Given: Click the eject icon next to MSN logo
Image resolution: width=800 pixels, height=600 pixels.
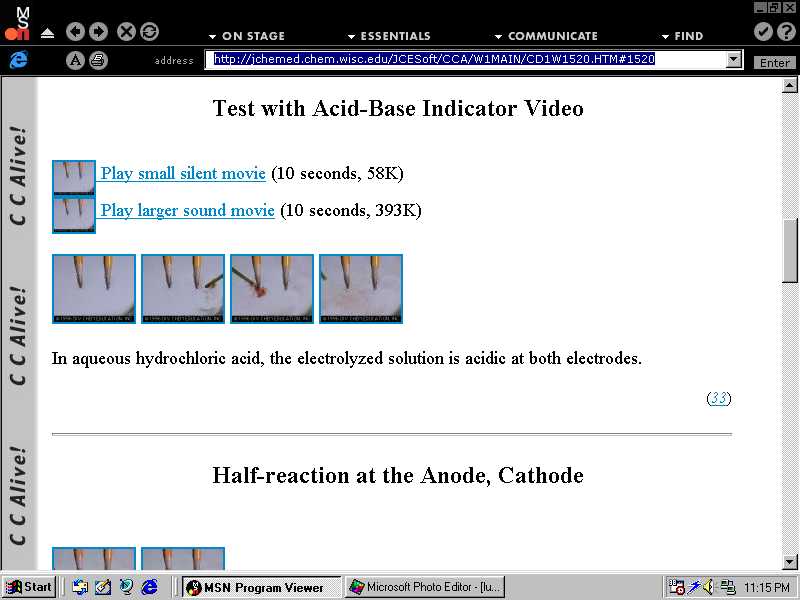Looking at the screenshot, I should click(x=48, y=33).
